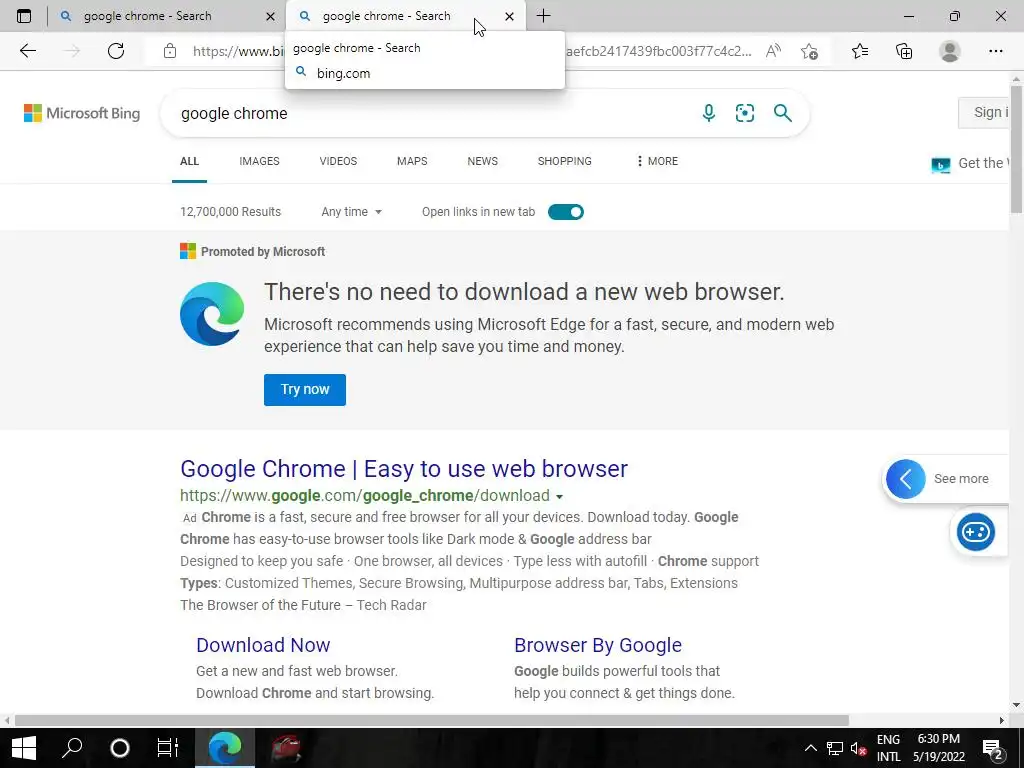1024x768 pixels.
Task: Open the profile avatar menu
Action: pos(950,51)
